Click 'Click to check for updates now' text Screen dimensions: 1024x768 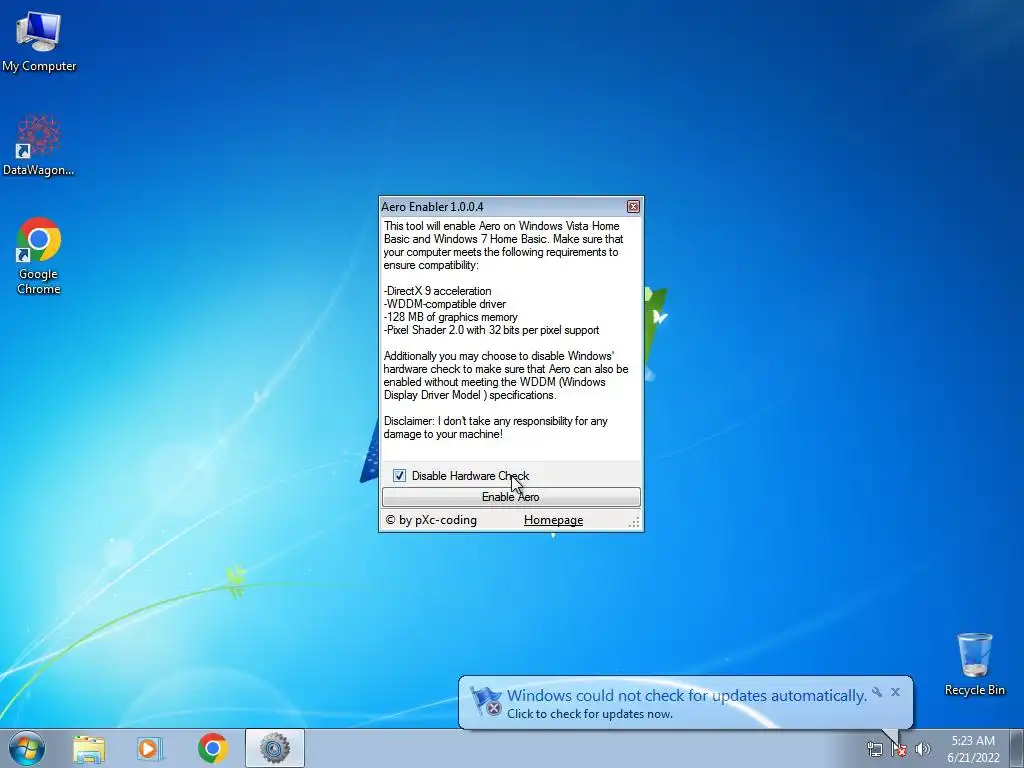click(x=590, y=714)
